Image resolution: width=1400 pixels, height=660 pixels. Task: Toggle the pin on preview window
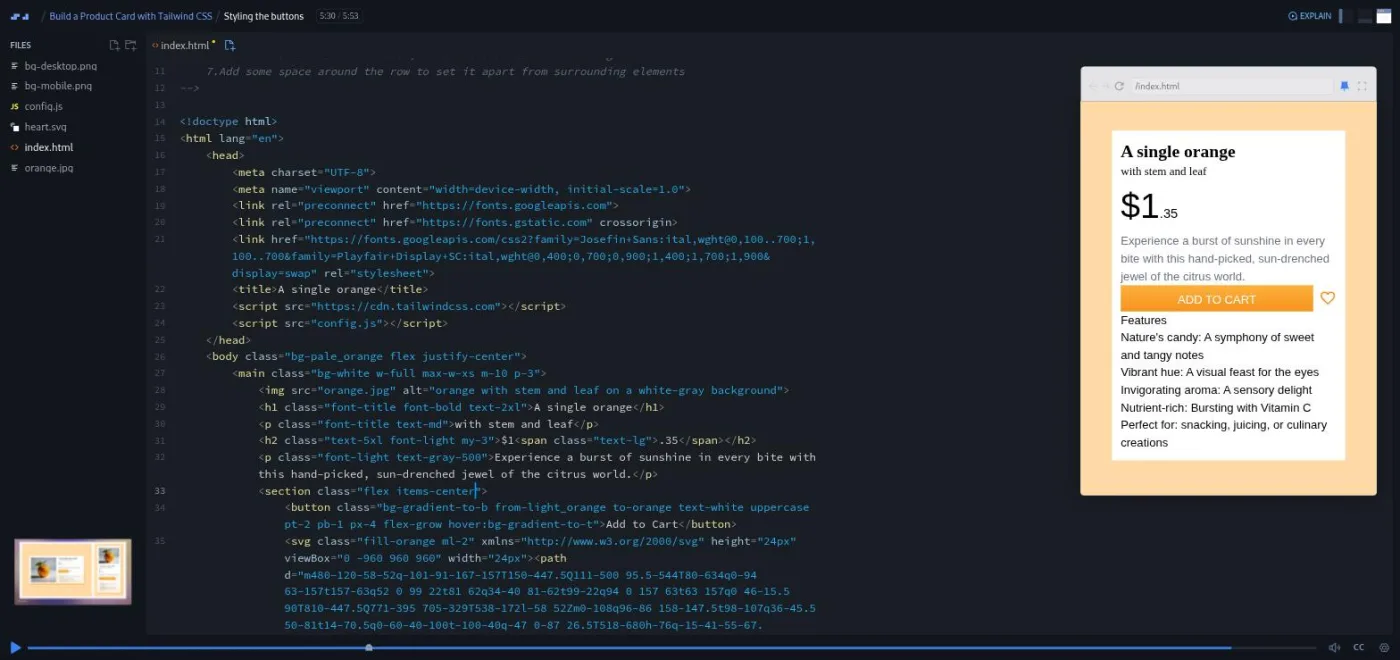1344,86
